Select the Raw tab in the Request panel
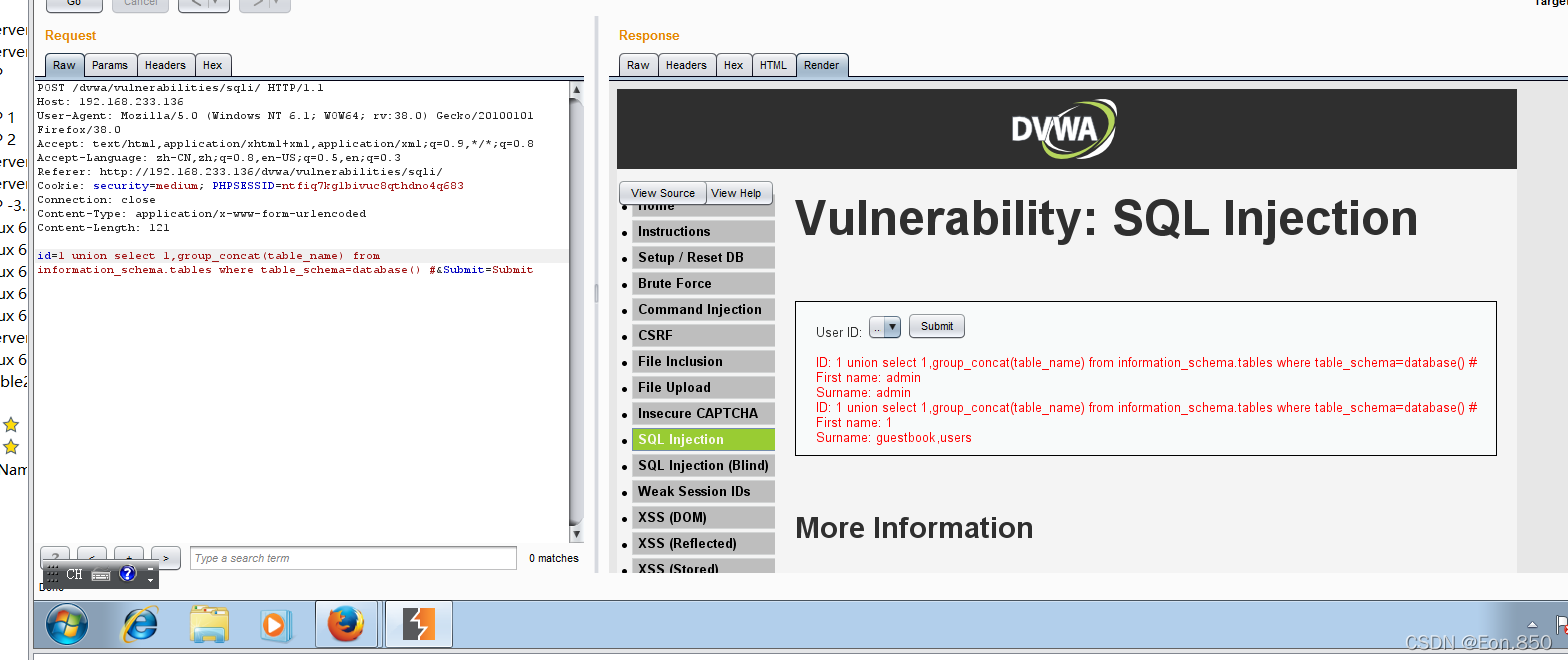Screen dimensions: 1568x660 click(64, 65)
